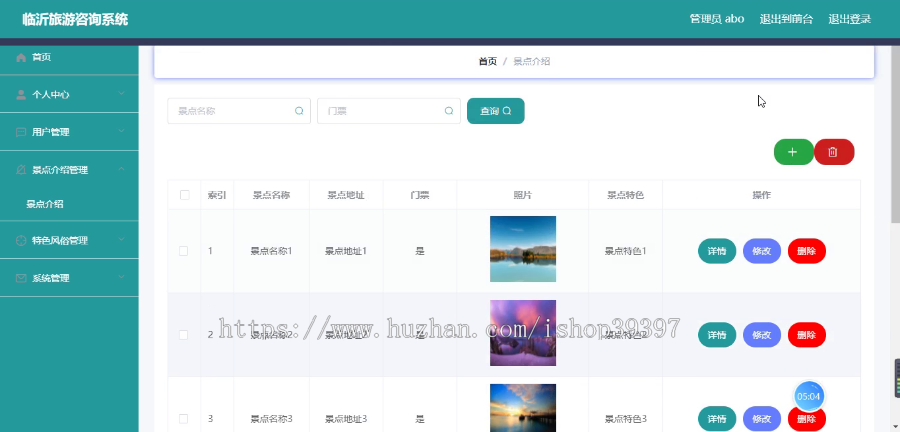900x432 pixels.
Task: Click the home icon beside 首页
Action: point(21,57)
